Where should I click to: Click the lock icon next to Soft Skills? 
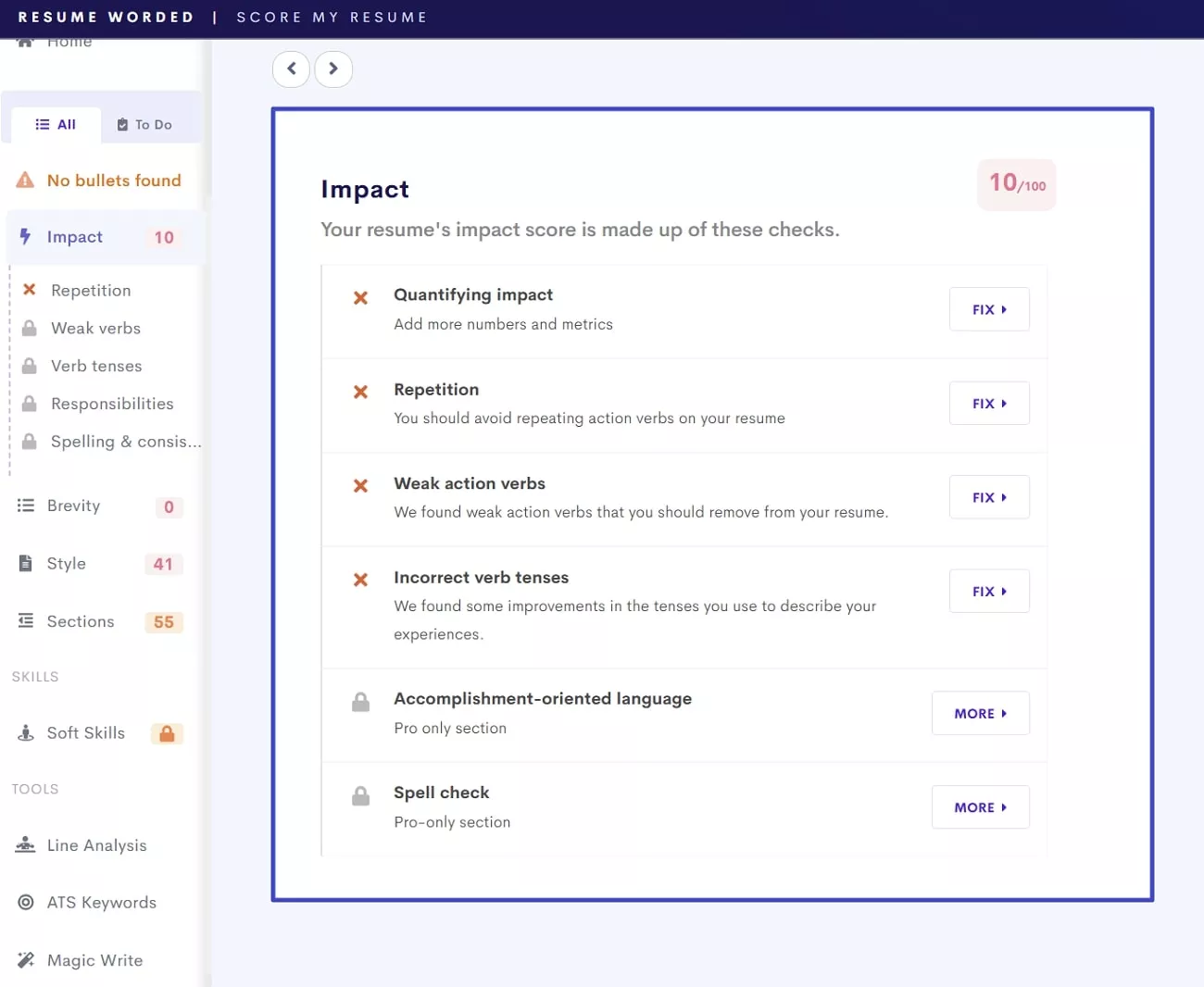point(167,733)
